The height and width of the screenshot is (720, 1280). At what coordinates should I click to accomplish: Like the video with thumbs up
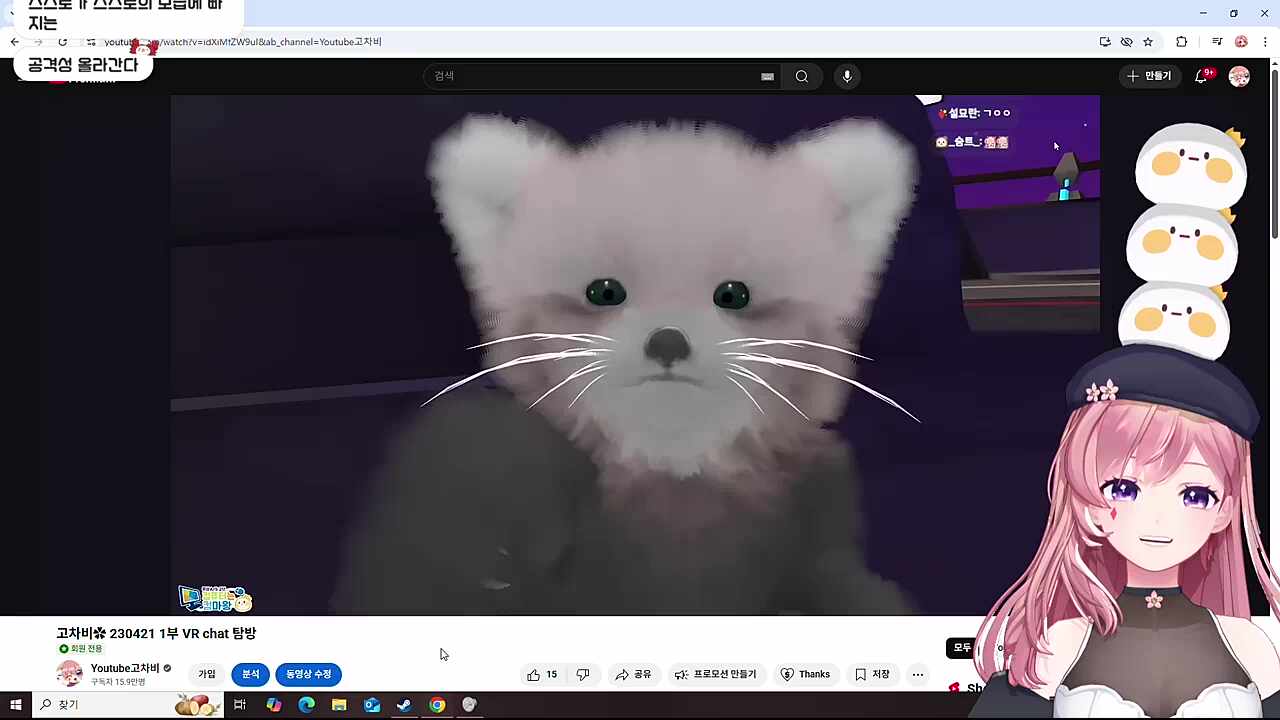tap(542, 675)
